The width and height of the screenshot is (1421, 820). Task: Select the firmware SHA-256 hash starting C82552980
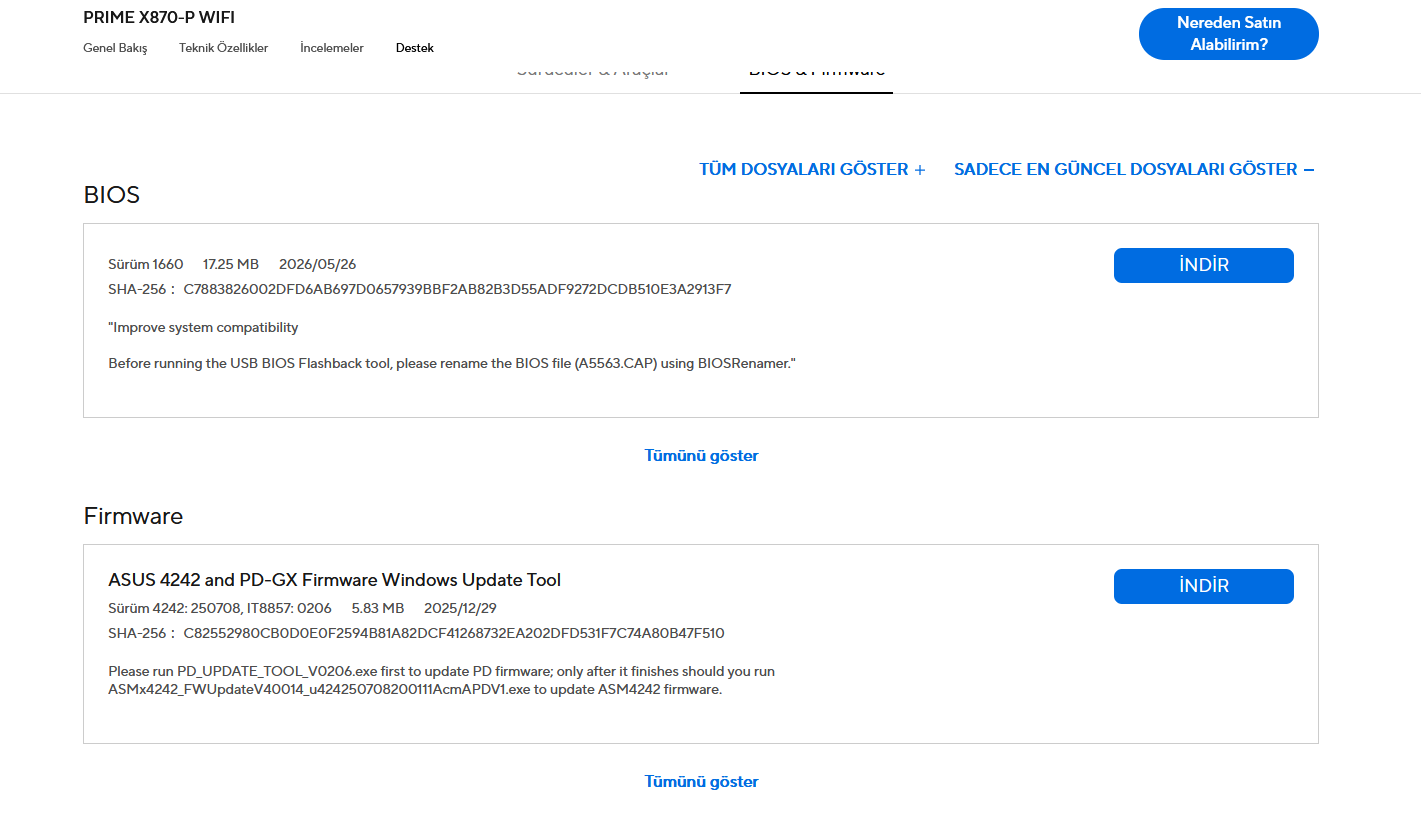(454, 633)
